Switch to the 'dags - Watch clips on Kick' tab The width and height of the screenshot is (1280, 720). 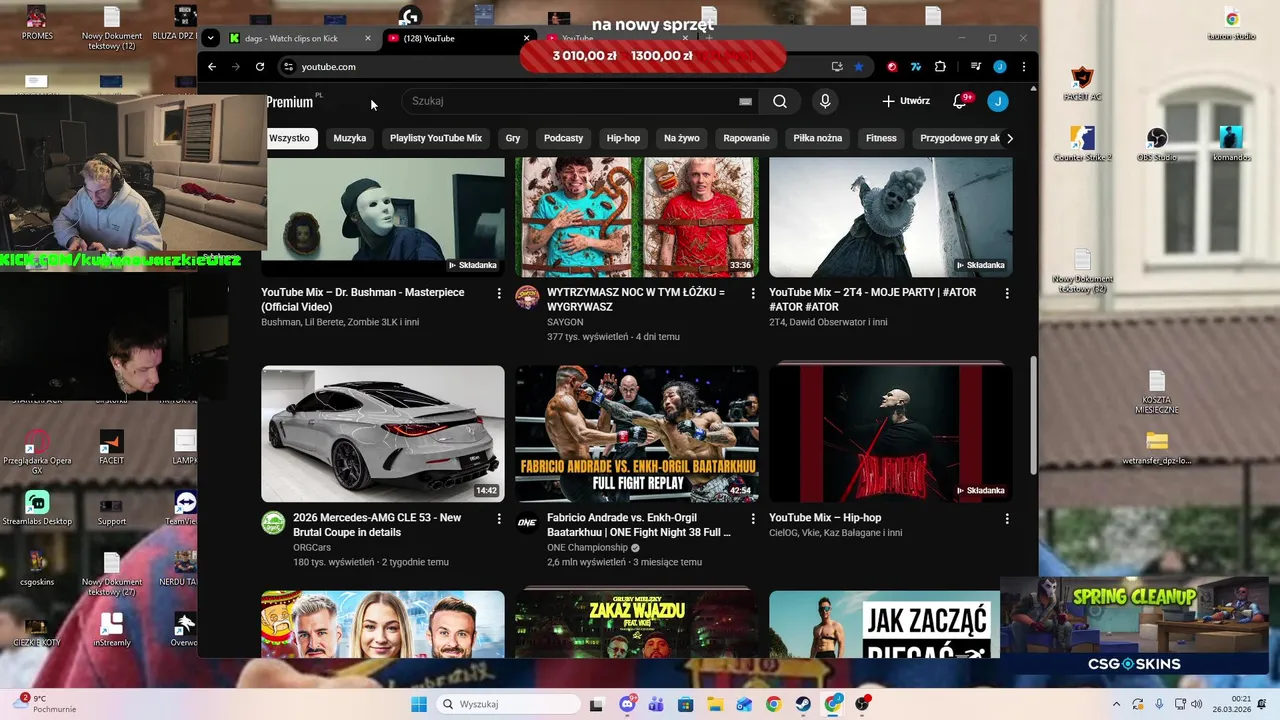pyautogui.click(x=299, y=38)
